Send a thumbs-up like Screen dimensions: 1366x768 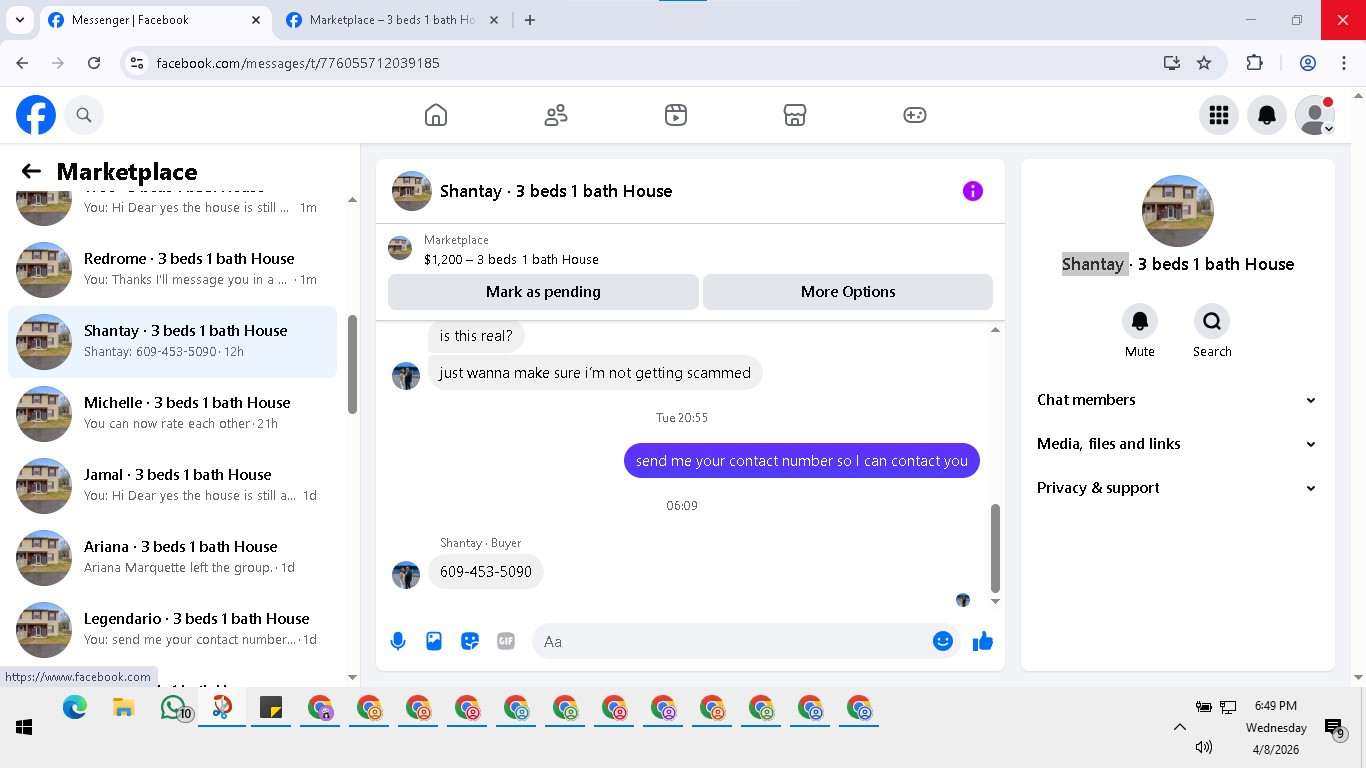pyautogui.click(x=983, y=641)
